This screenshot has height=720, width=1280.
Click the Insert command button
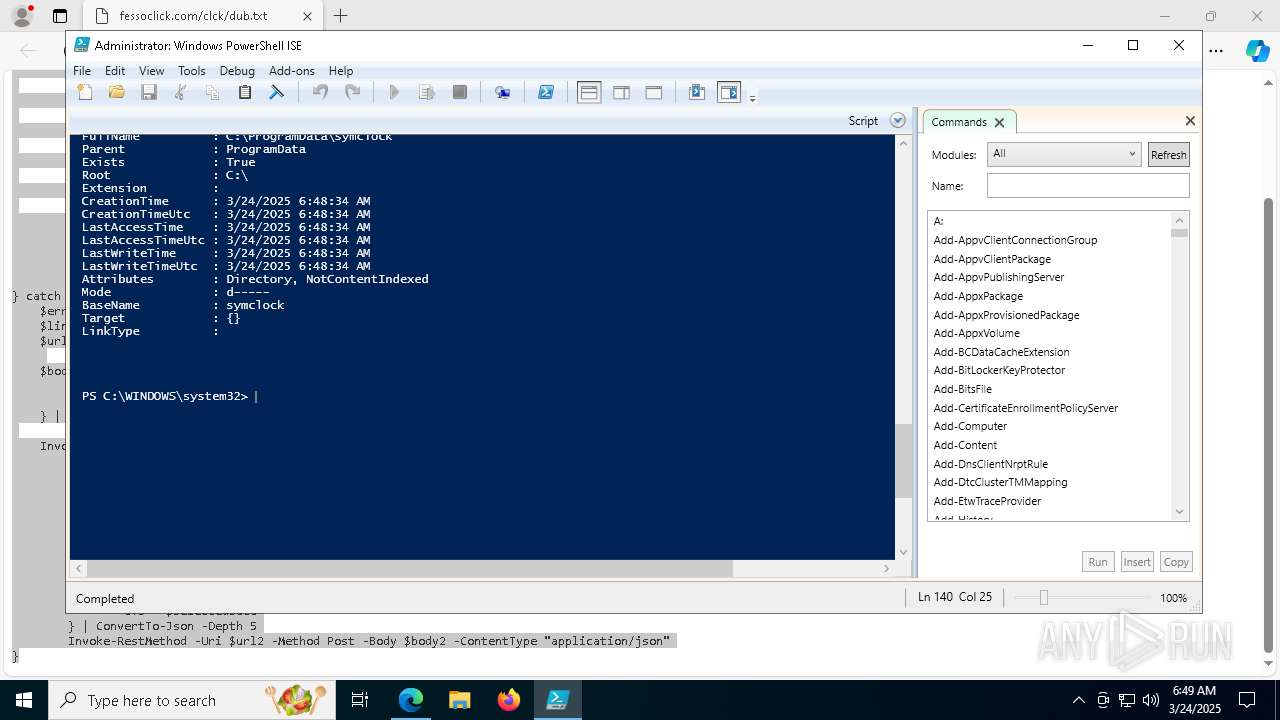click(x=1137, y=562)
